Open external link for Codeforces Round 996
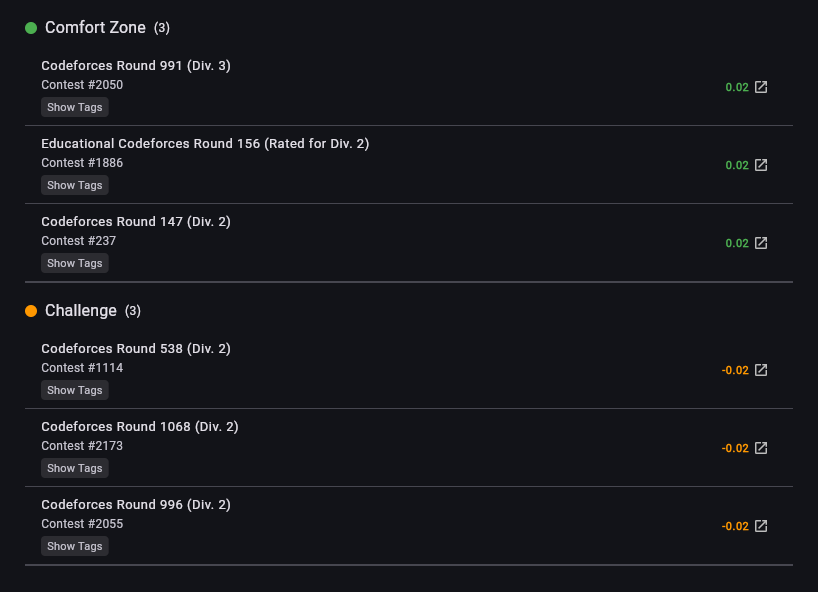Viewport: 818px width, 592px height. coord(761,526)
